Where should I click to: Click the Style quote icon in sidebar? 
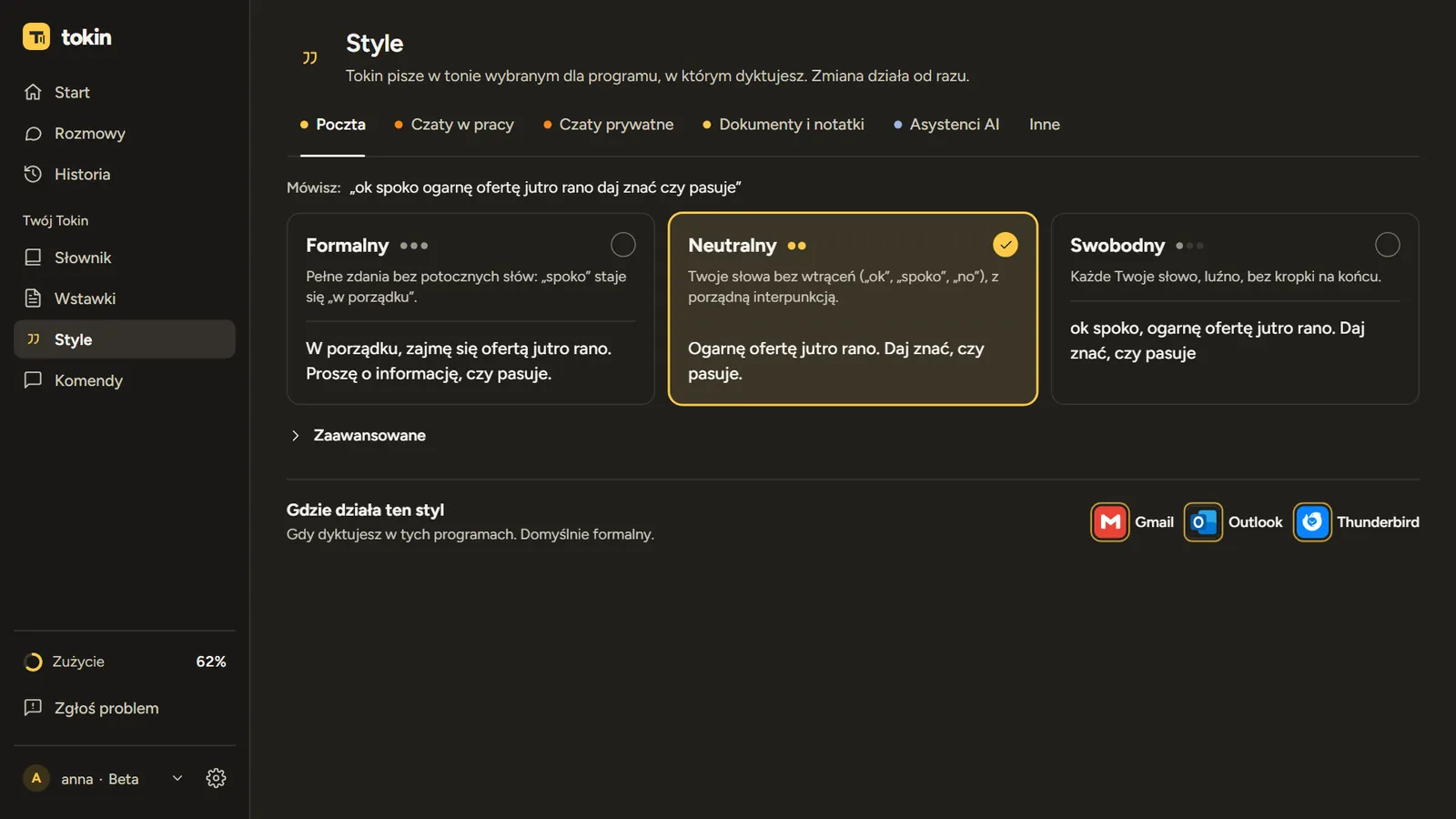tap(33, 339)
